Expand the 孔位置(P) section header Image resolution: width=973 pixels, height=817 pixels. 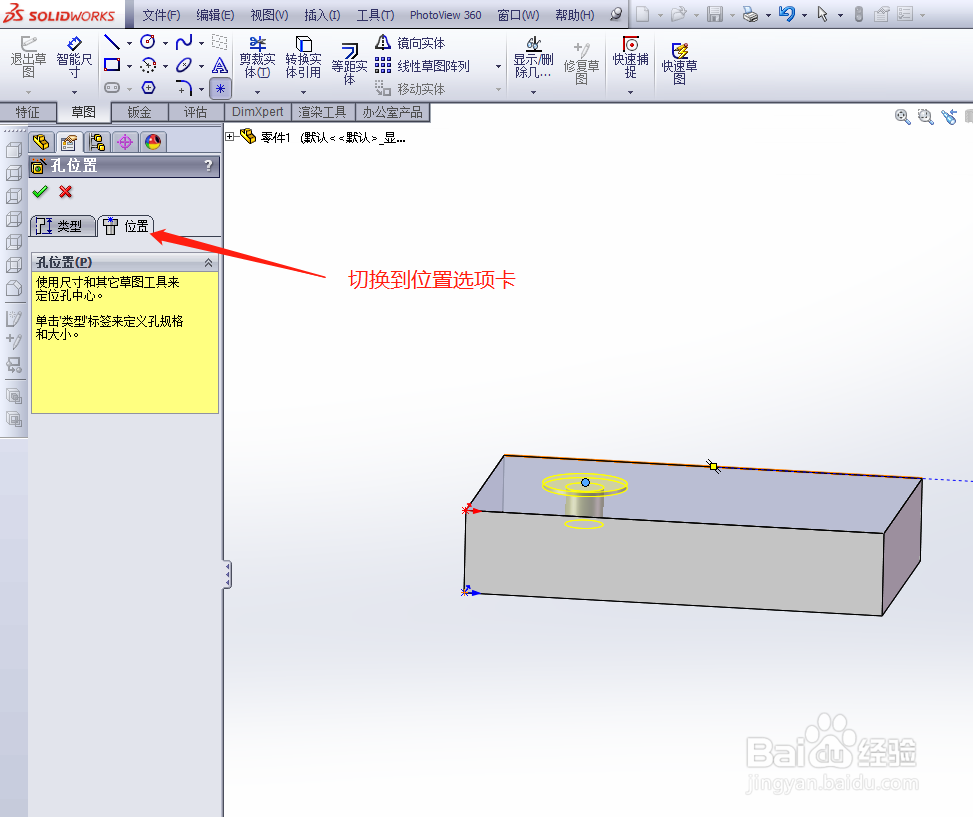click(x=208, y=261)
